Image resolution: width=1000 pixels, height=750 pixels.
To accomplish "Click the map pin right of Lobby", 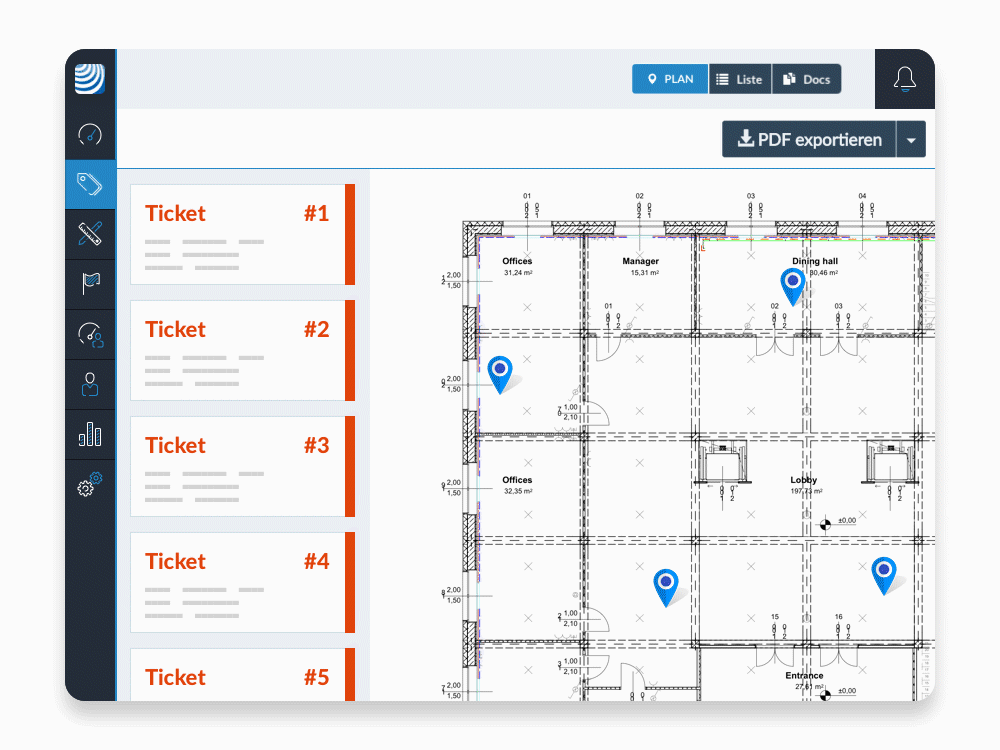I will (883, 573).
